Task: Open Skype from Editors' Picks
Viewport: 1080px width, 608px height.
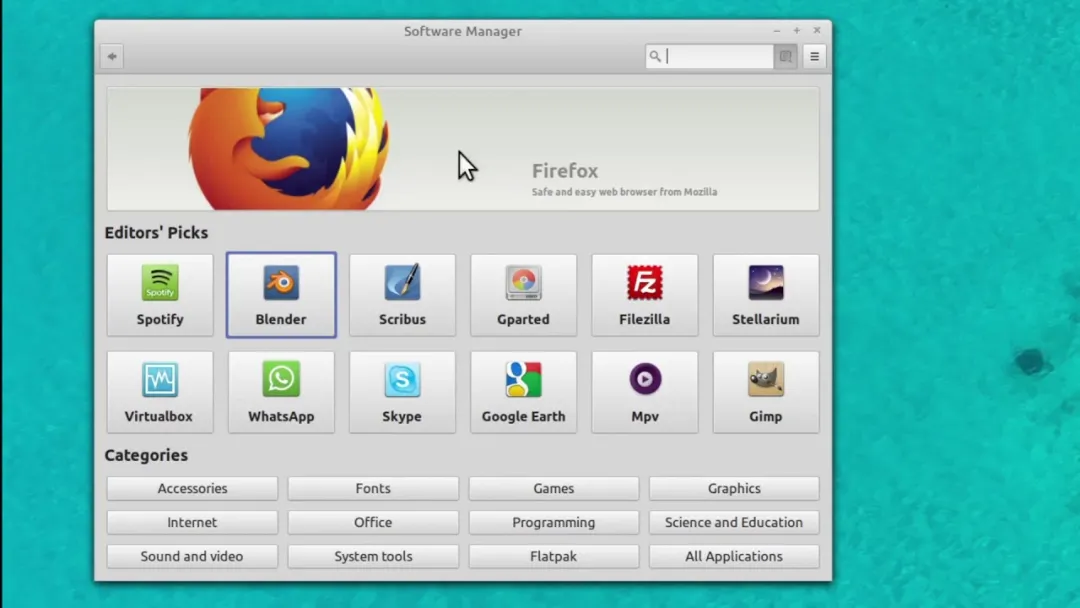Action: coord(402,392)
